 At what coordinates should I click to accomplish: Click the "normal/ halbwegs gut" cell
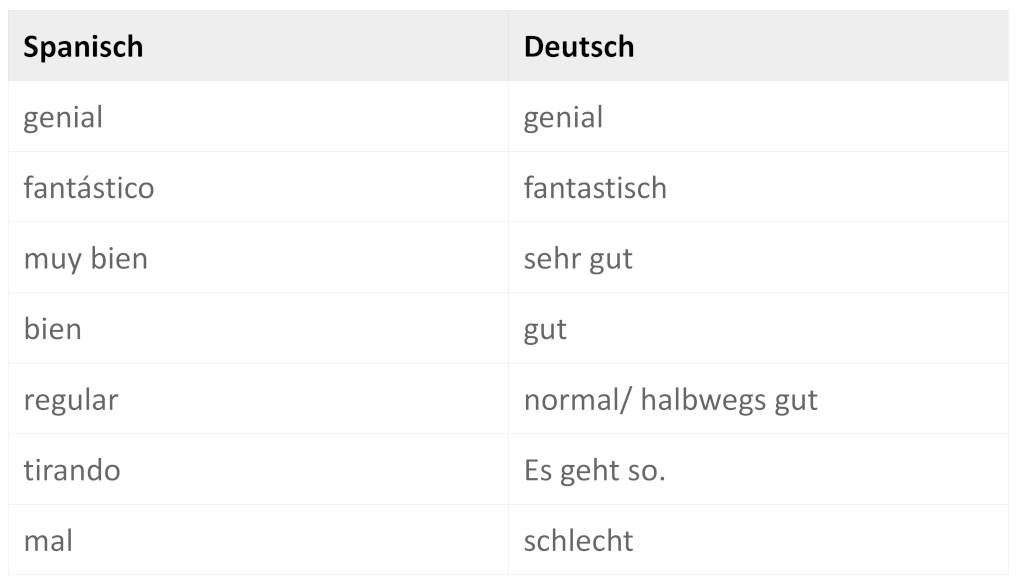(670, 400)
